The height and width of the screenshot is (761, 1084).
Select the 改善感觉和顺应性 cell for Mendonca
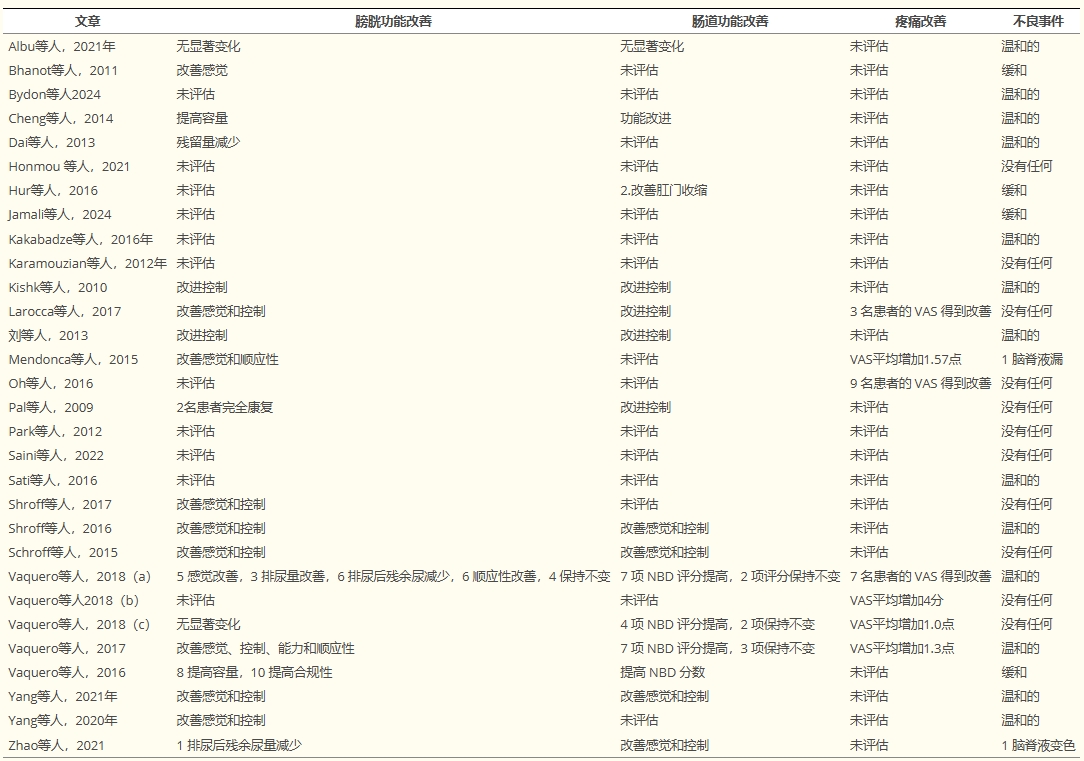228,359
